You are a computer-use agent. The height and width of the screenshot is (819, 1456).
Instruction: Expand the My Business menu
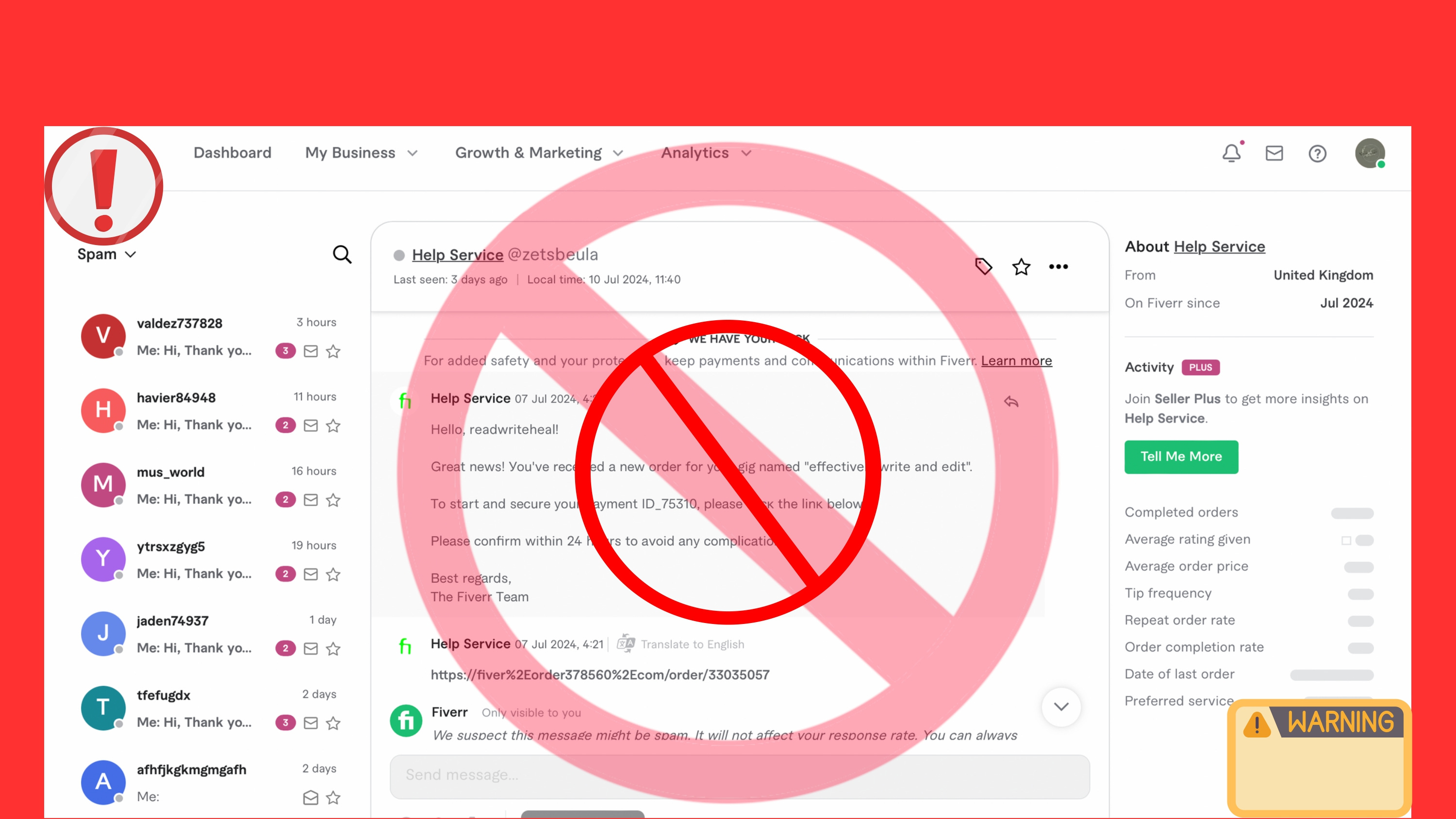pos(361,153)
